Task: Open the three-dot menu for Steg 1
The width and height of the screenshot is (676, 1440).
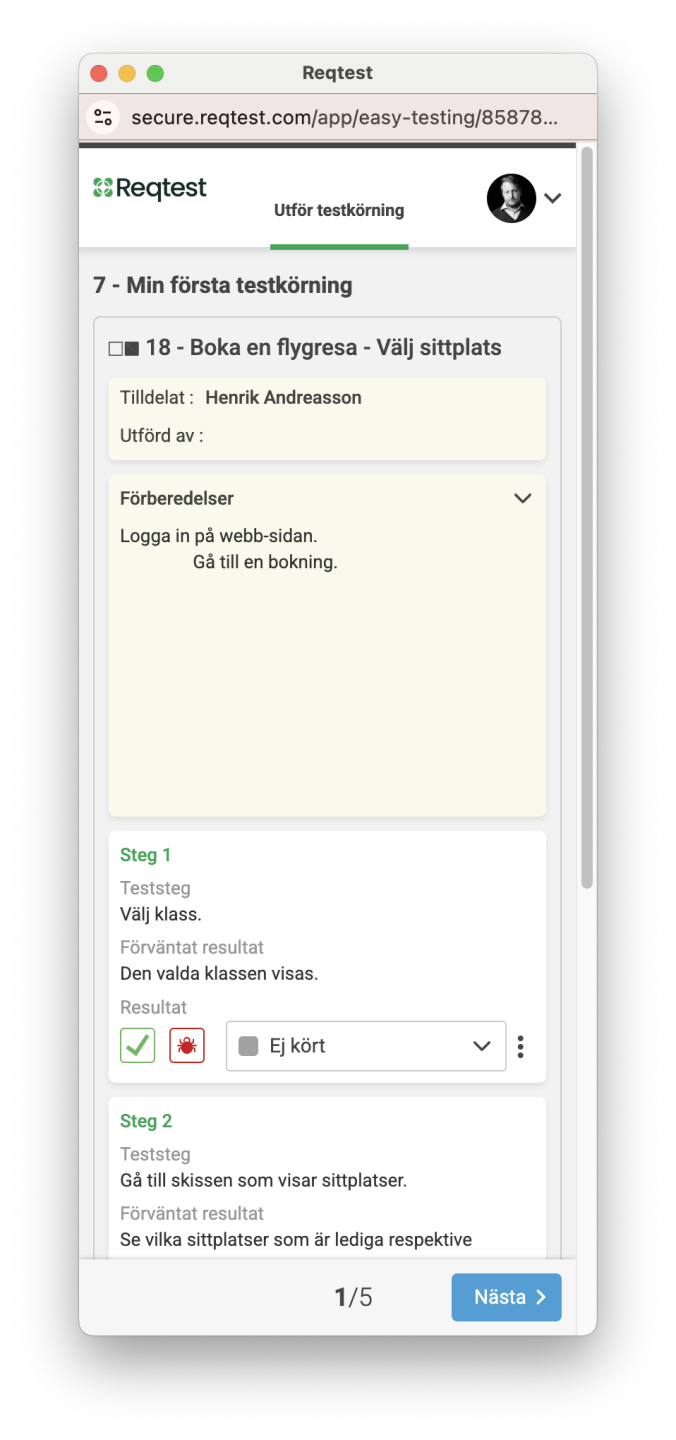Action: [520, 1046]
